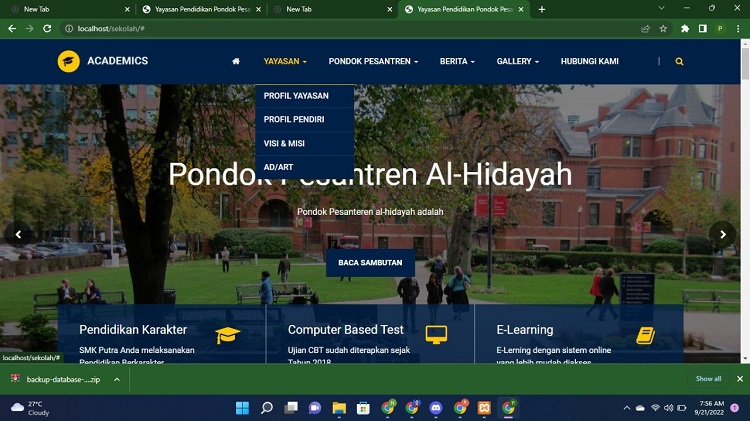750x421 pixels.
Task: Open Chrome extensions puzzle icon
Action: click(685, 29)
